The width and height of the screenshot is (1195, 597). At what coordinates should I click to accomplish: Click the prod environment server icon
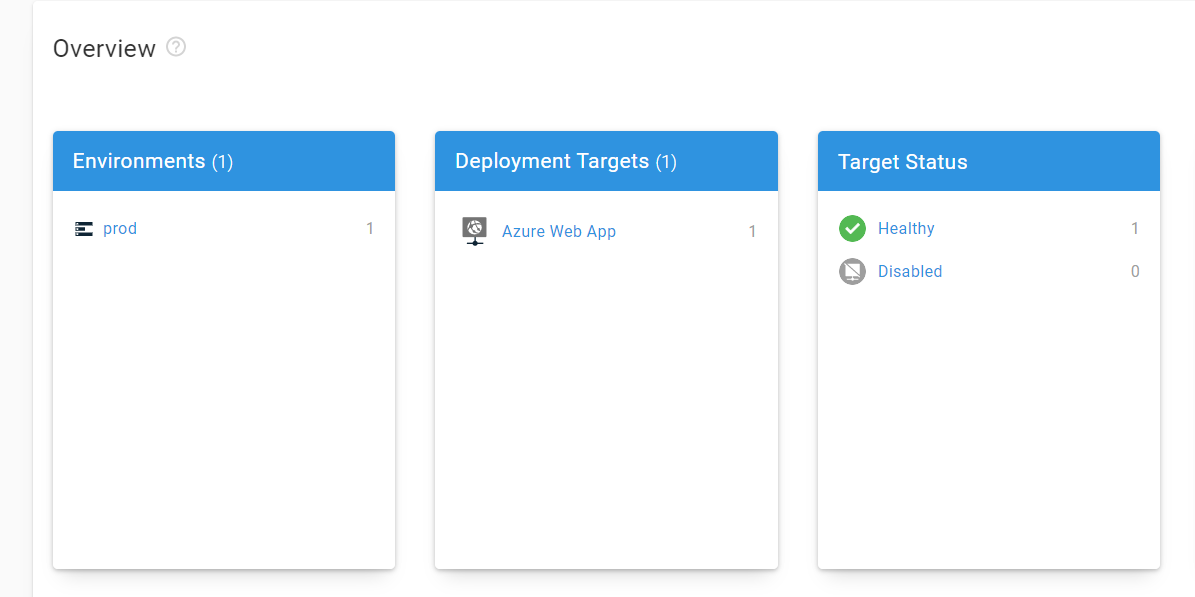click(84, 229)
